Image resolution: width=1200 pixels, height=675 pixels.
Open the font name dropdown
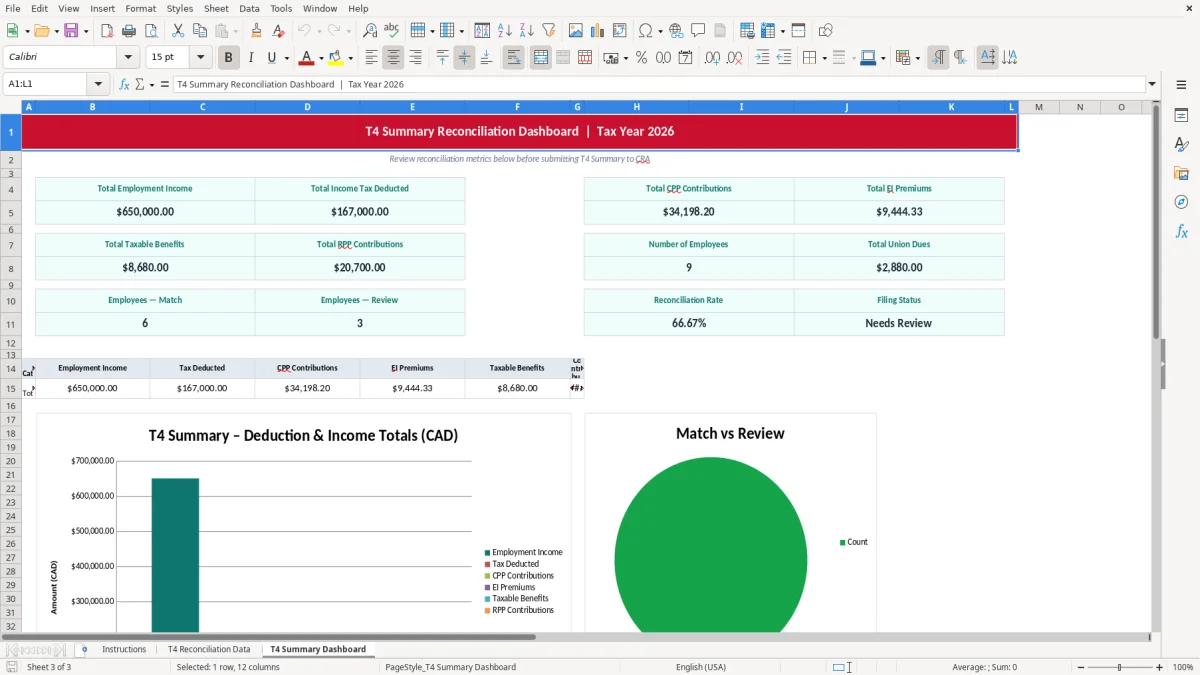pos(127,58)
